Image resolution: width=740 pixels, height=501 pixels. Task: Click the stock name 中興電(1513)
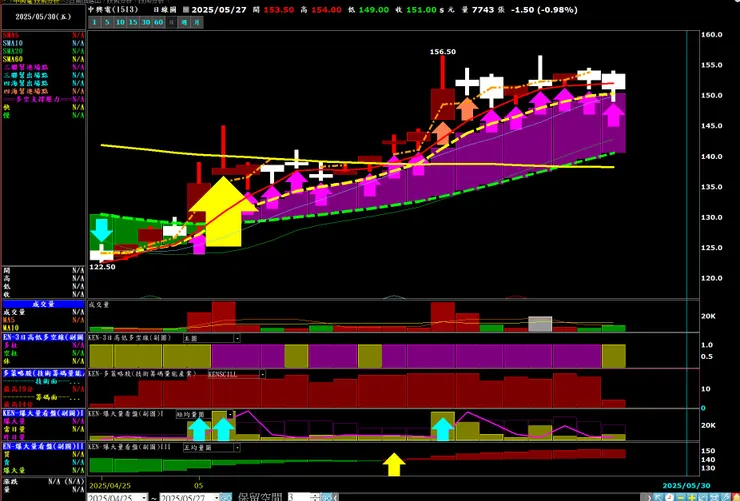tap(113, 9)
